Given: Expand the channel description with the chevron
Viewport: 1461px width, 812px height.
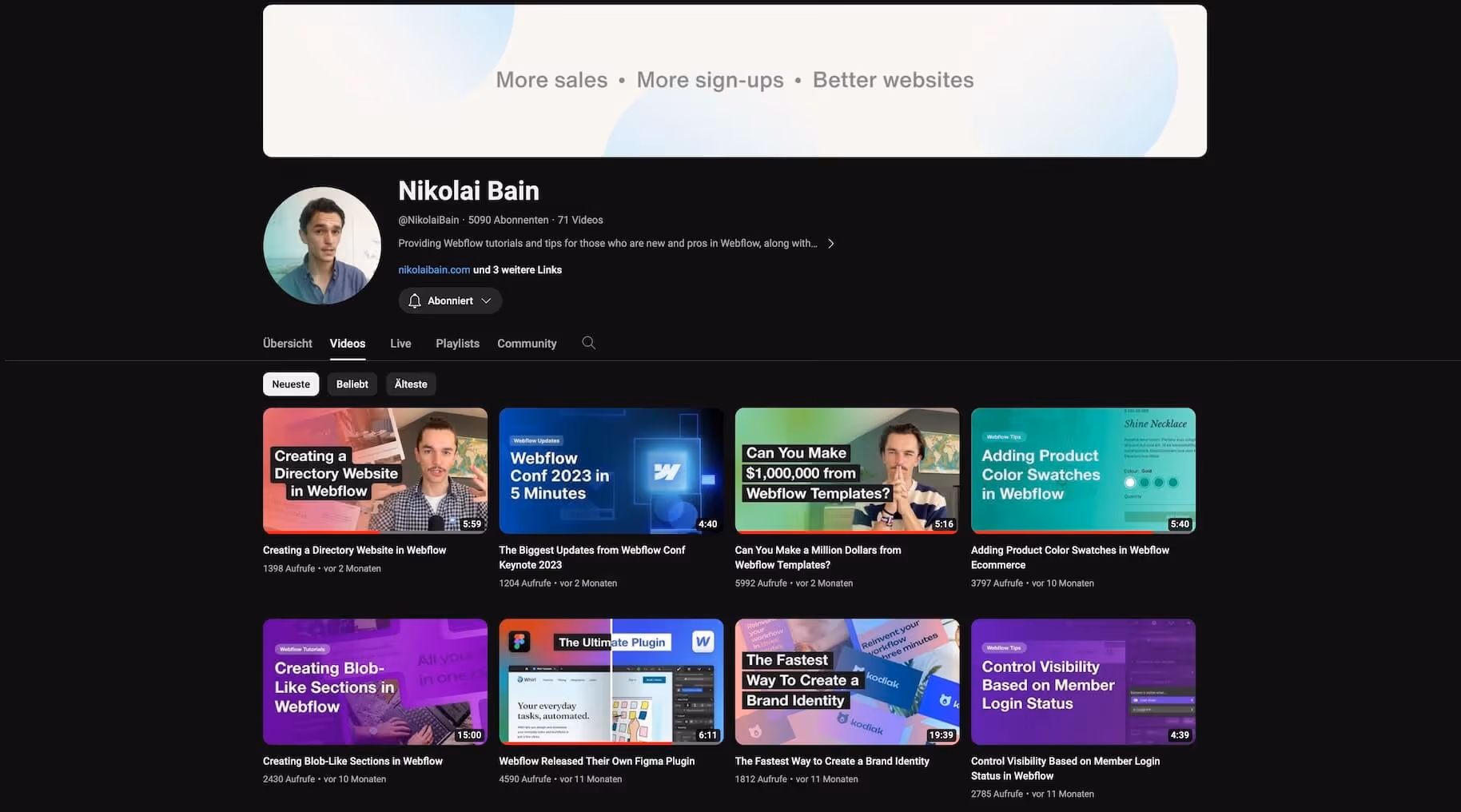Looking at the screenshot, I should tap(831, 244).
